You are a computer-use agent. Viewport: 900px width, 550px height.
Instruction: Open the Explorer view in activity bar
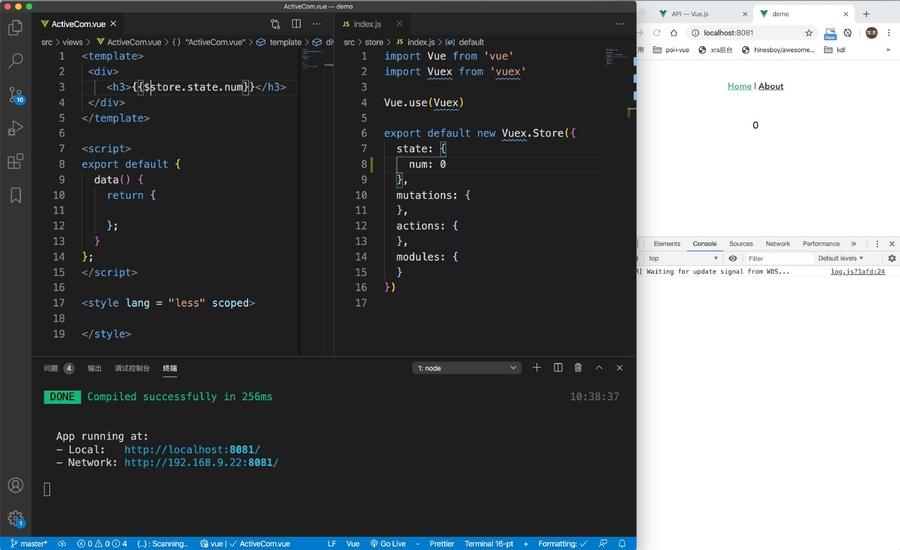15,28
